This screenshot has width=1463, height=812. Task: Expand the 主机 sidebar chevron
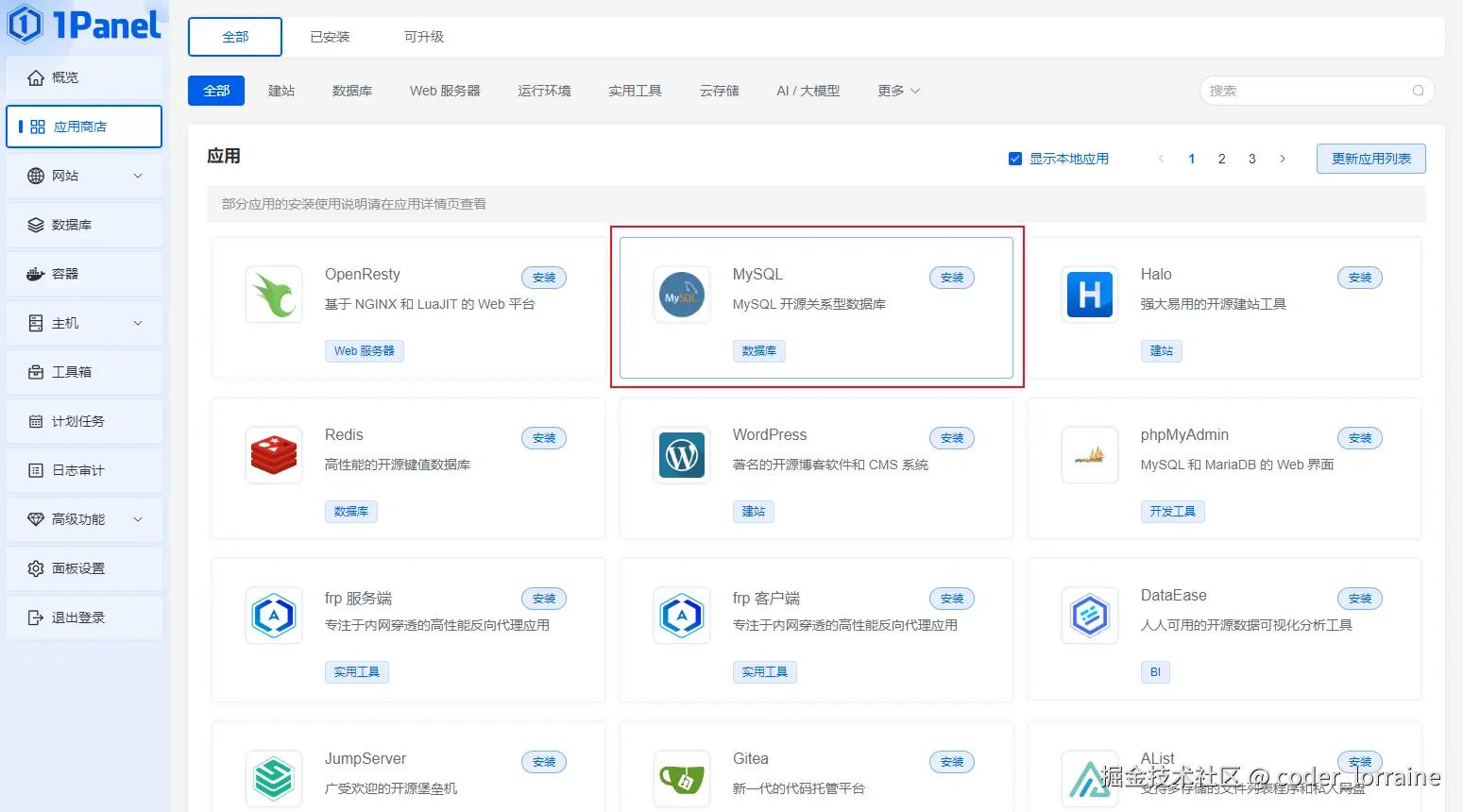138,323
